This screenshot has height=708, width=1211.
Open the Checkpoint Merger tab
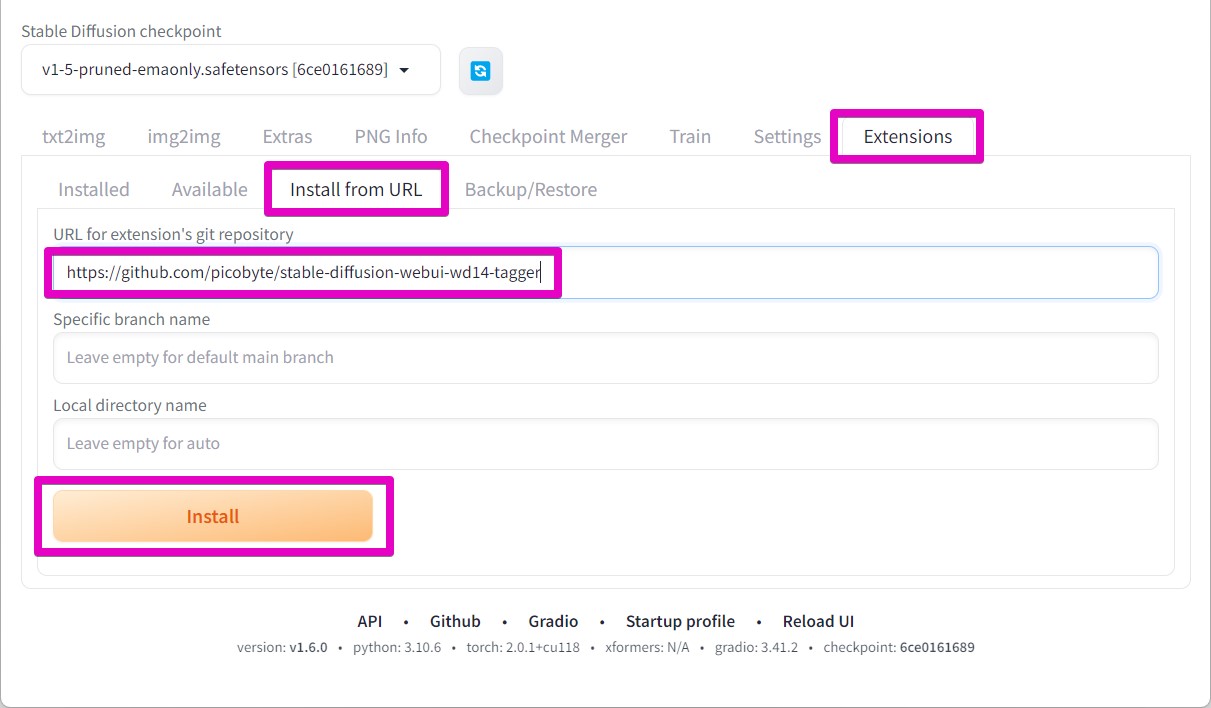[x=548, y=137]
